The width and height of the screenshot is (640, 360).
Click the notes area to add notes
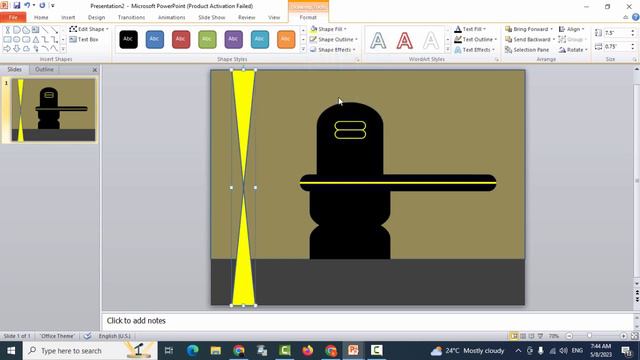point(367,321)
